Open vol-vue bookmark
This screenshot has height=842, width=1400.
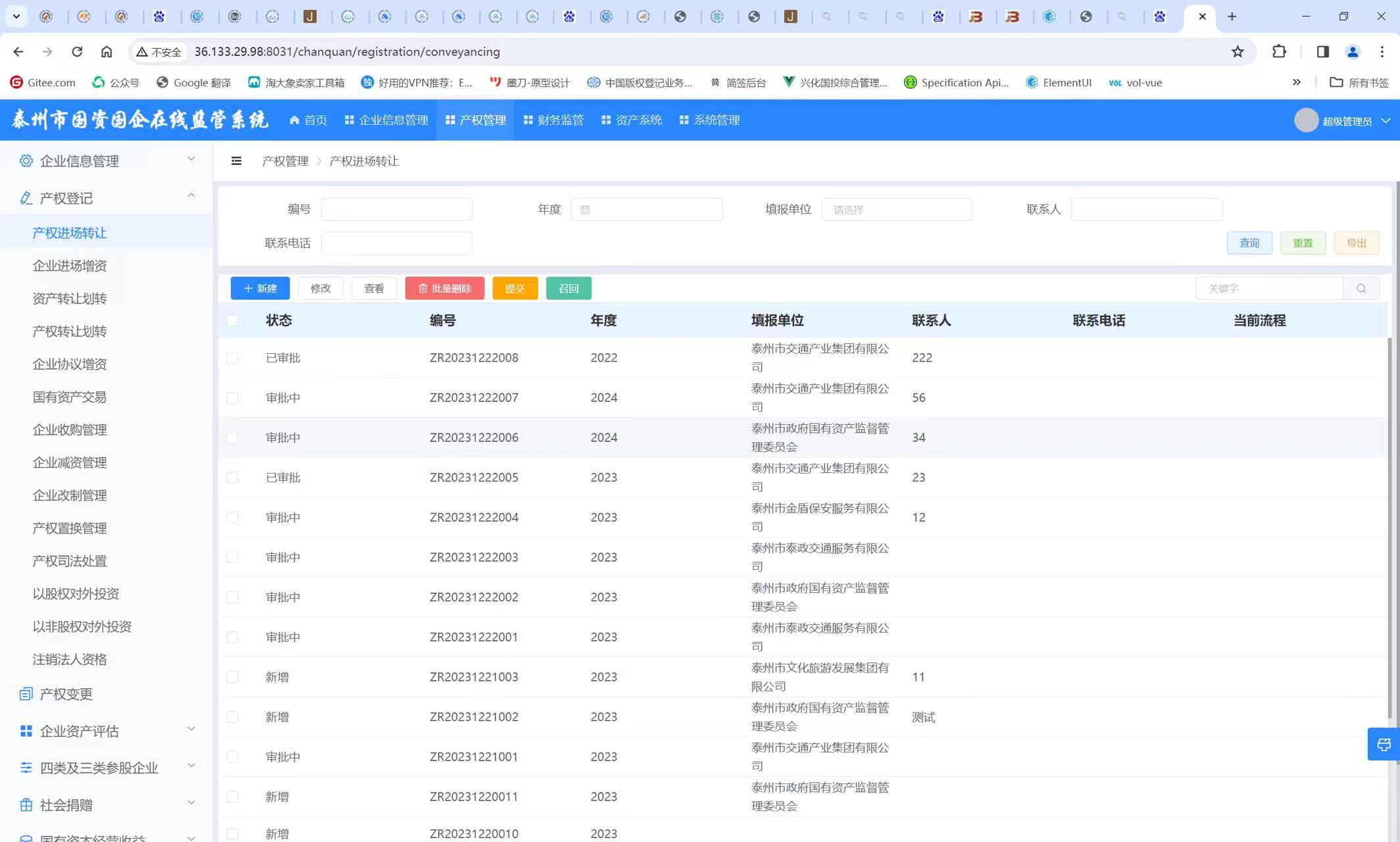pos(1136,82)
